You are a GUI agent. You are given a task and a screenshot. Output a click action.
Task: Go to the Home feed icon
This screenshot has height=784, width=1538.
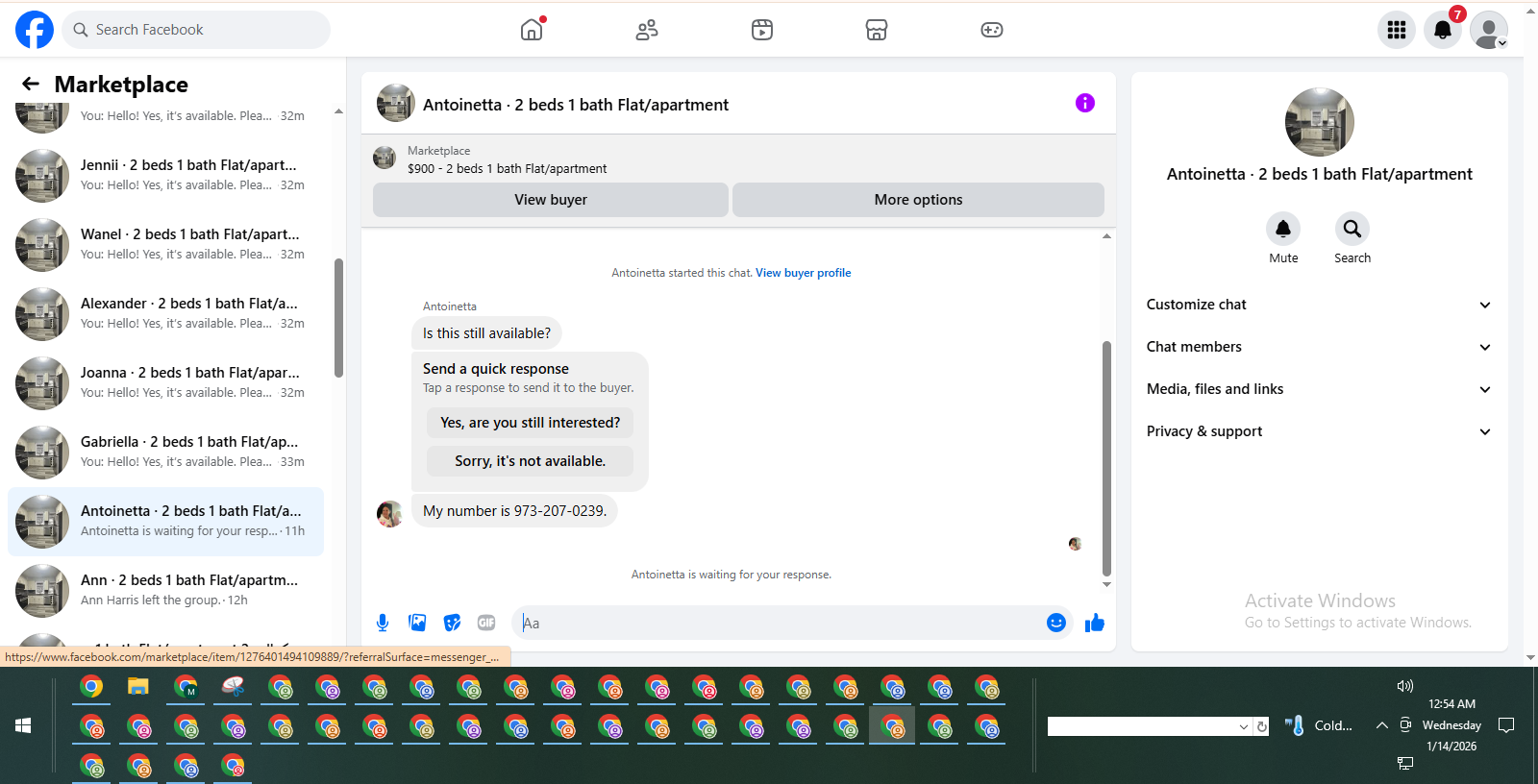coord(532,30)
